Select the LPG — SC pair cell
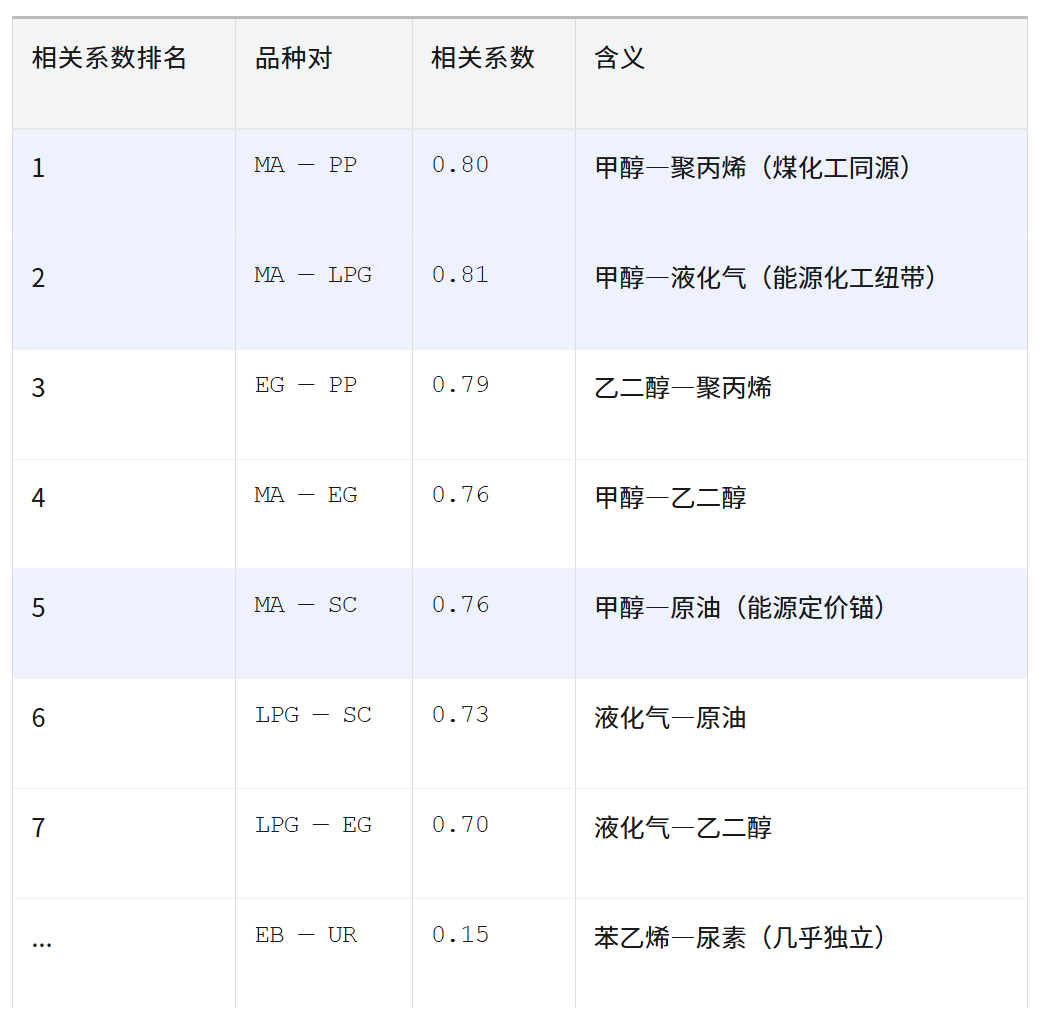The image size is (1039, 1015). pos(312,715)
